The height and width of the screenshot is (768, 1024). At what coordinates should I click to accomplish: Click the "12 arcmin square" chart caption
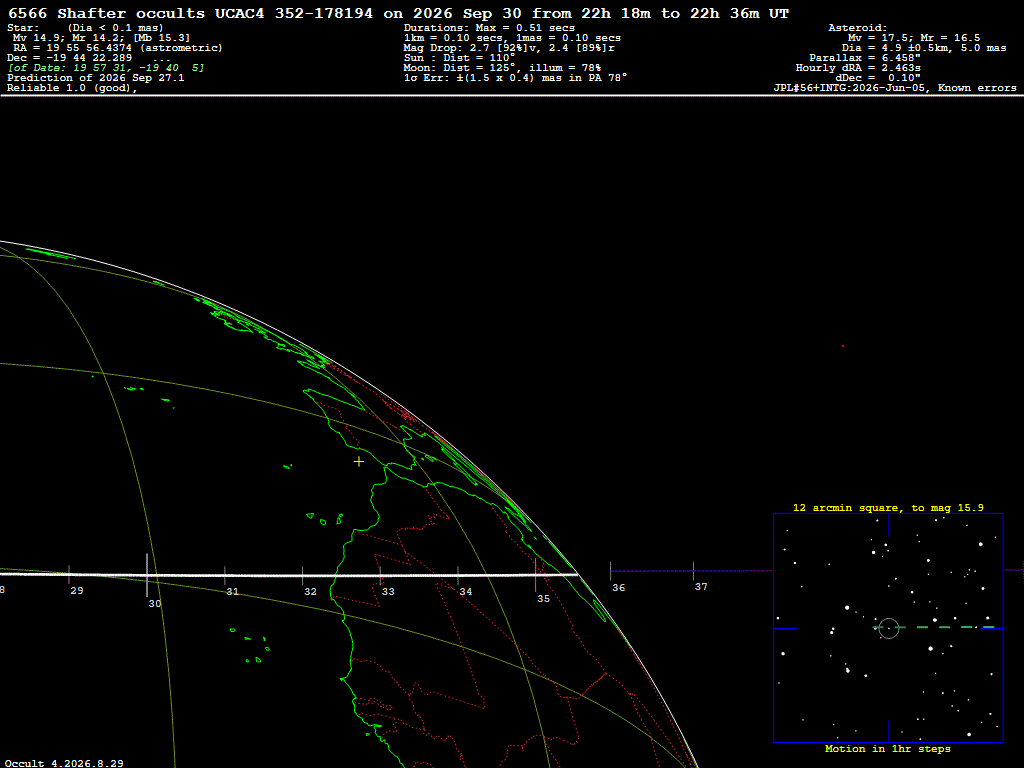[x=888, y=507]
